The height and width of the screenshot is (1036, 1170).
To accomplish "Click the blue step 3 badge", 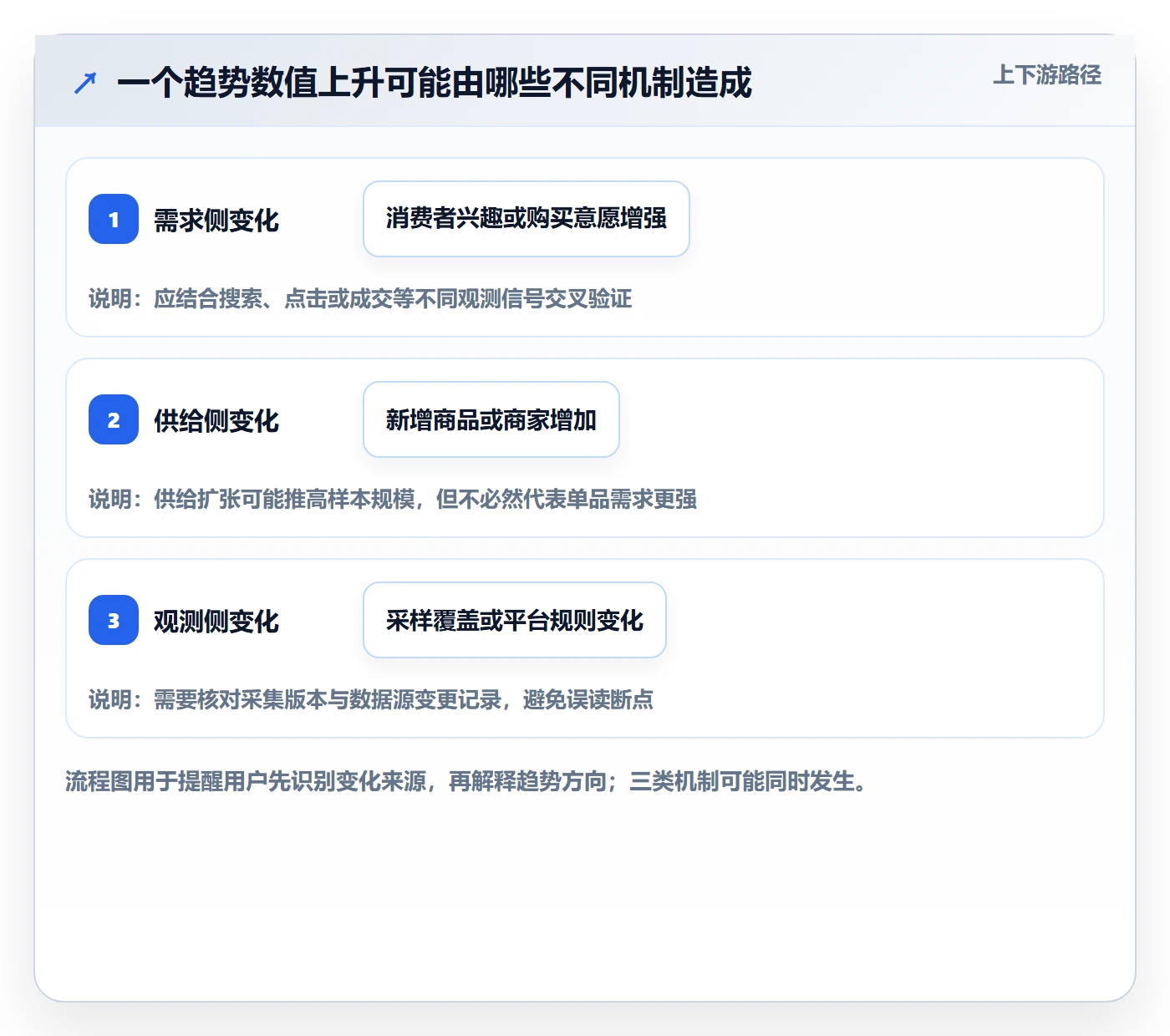I will [114, 620].
